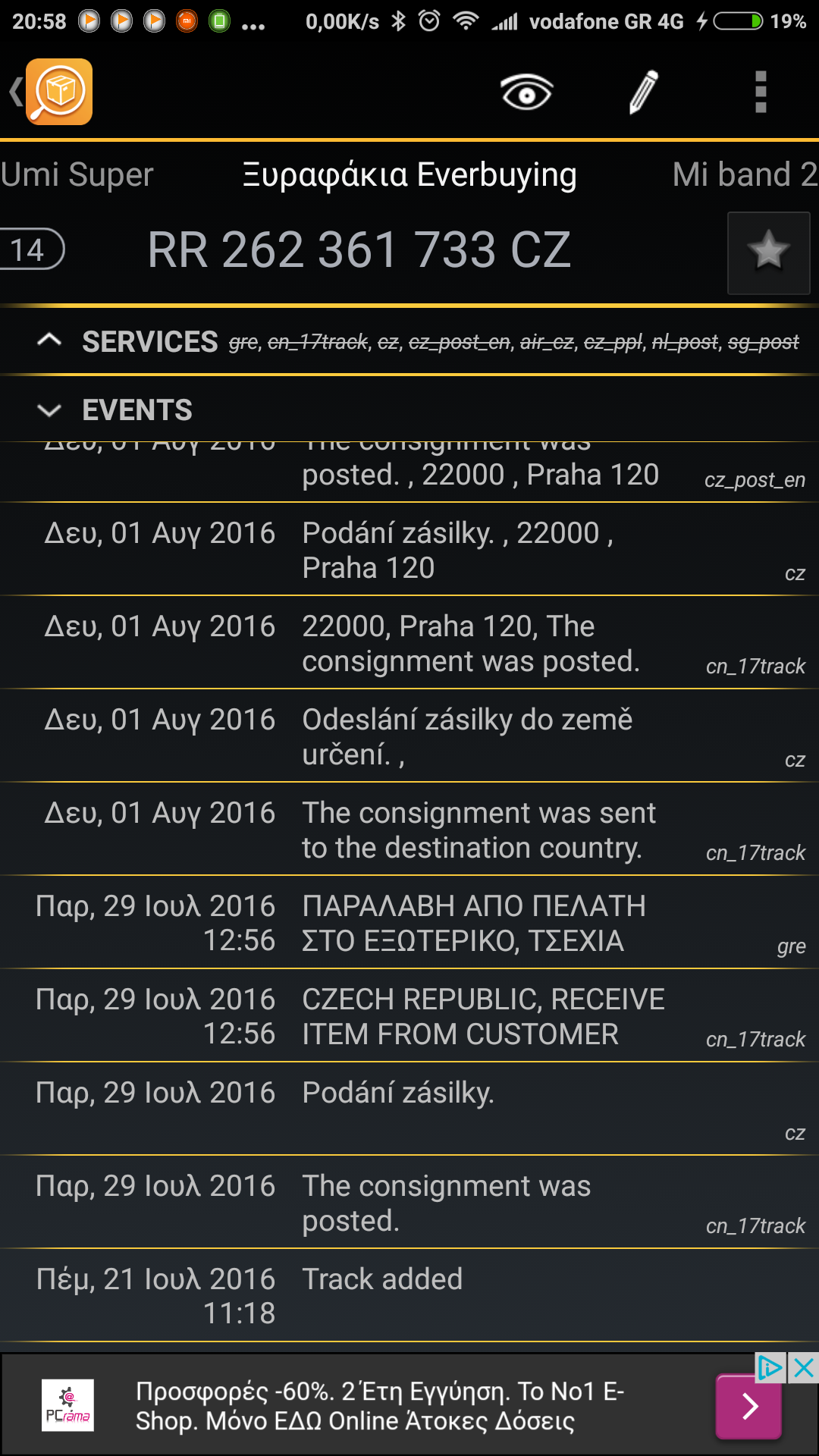819x1456 pixels.
Task: Switch to the Mi band 2 tab
Action: [x=745, y=175]
